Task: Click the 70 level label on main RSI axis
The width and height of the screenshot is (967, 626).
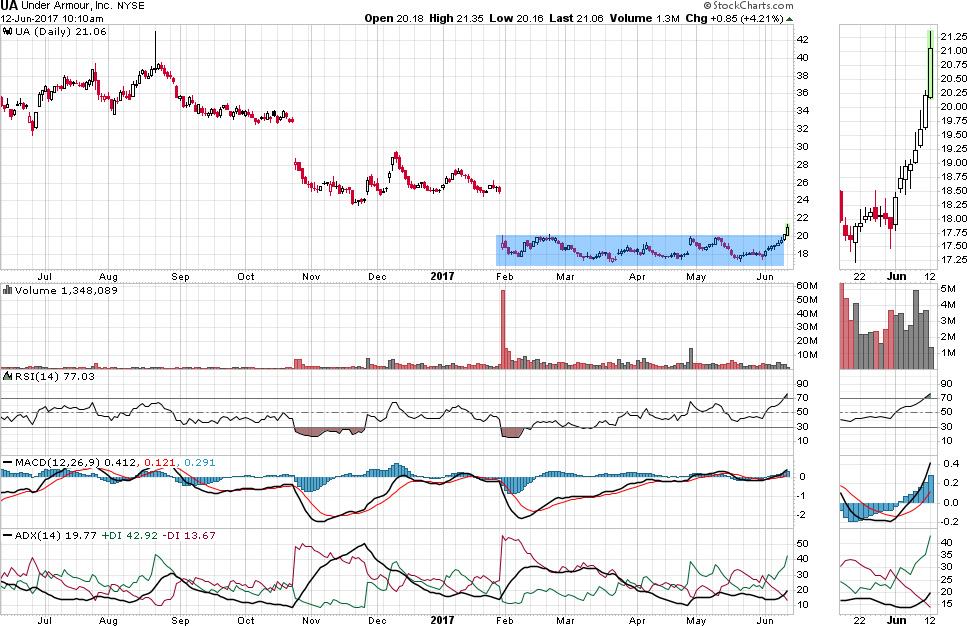Action: pyautogui.click(x=802, y=398)
